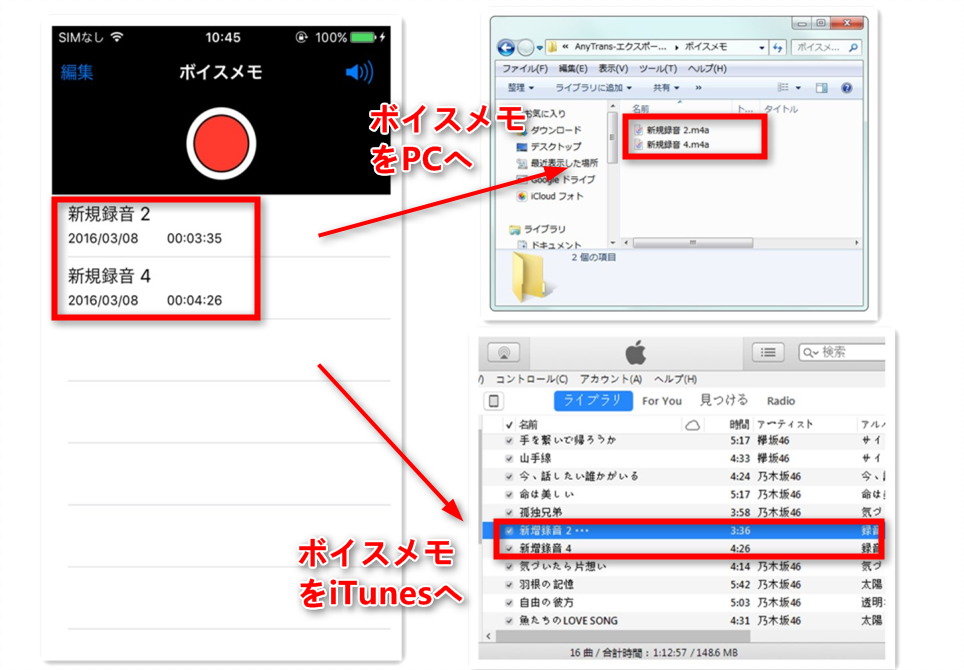Uncheck the song 手を繋いで帰ろうか
The height and width of the screenshot is (670, 964).
[509, 441]
